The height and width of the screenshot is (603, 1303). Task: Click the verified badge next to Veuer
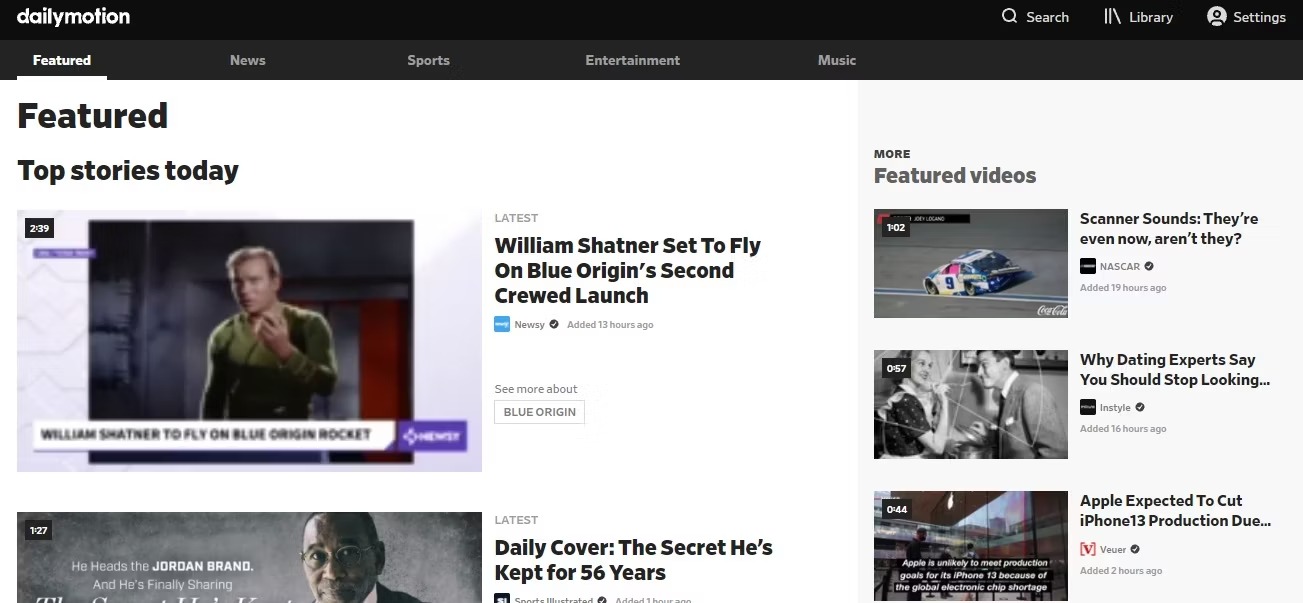click(x=1135, y=549)
